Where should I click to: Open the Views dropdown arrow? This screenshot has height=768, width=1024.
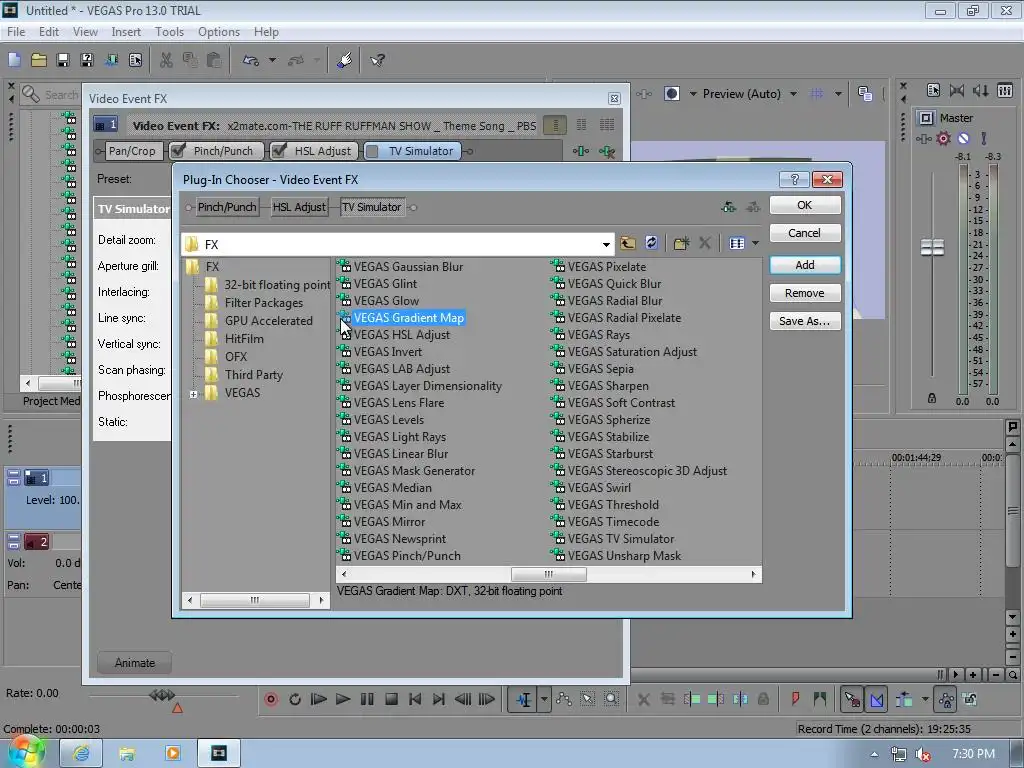[756, 244]
